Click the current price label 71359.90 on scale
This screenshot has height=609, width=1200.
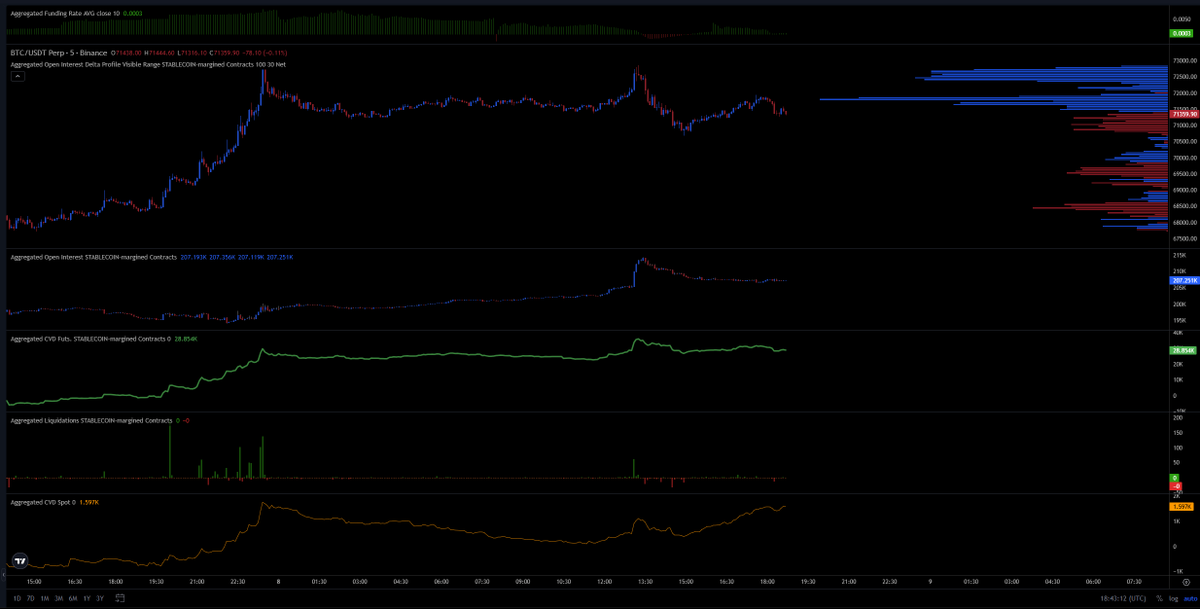click(1183, 114)
